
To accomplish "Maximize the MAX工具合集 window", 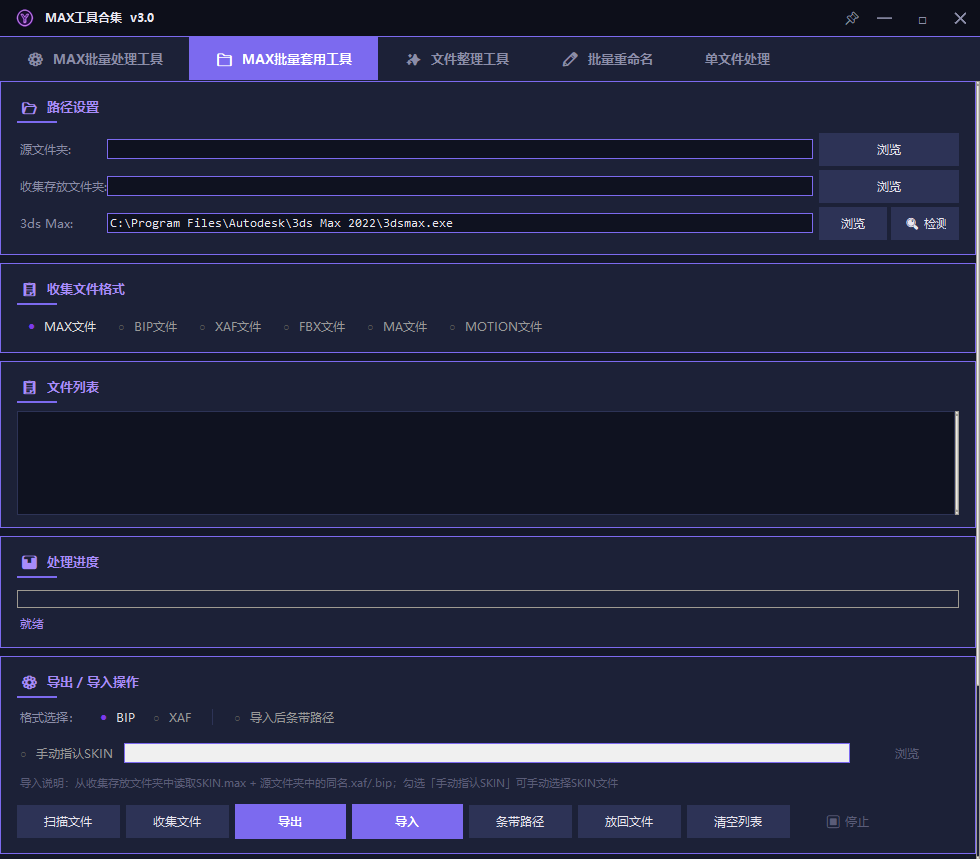I will pyautogui.click(x=922, y=19).
